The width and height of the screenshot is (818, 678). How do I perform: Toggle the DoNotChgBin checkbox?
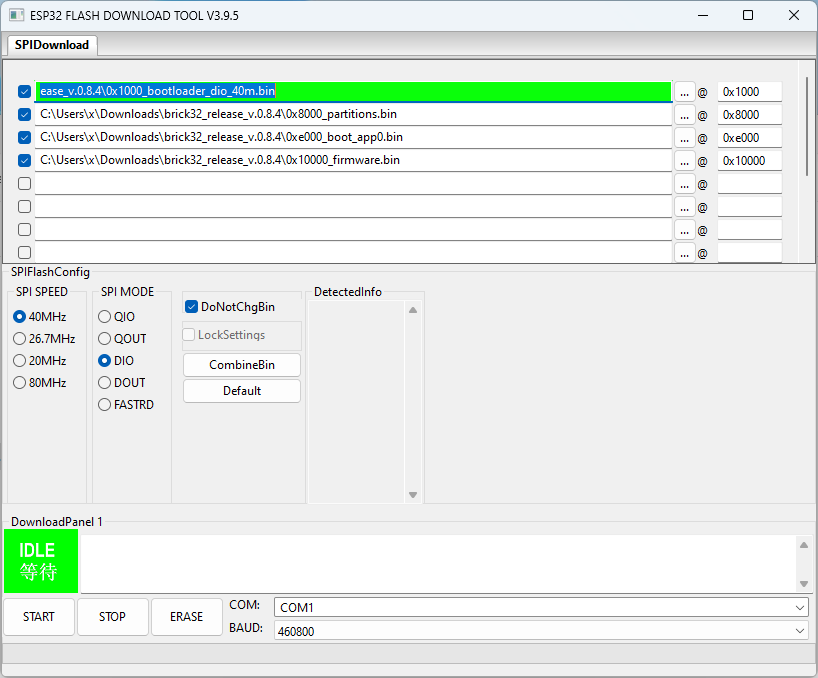tap(192, 307)
